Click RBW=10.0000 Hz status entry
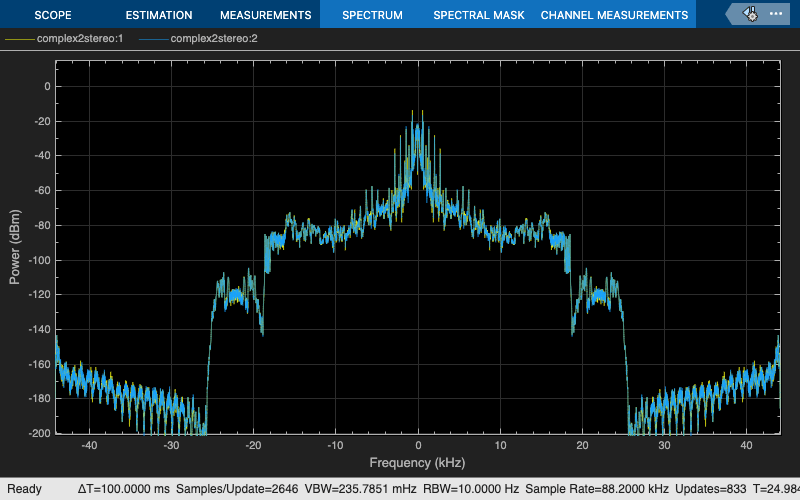 click(470, 489)
